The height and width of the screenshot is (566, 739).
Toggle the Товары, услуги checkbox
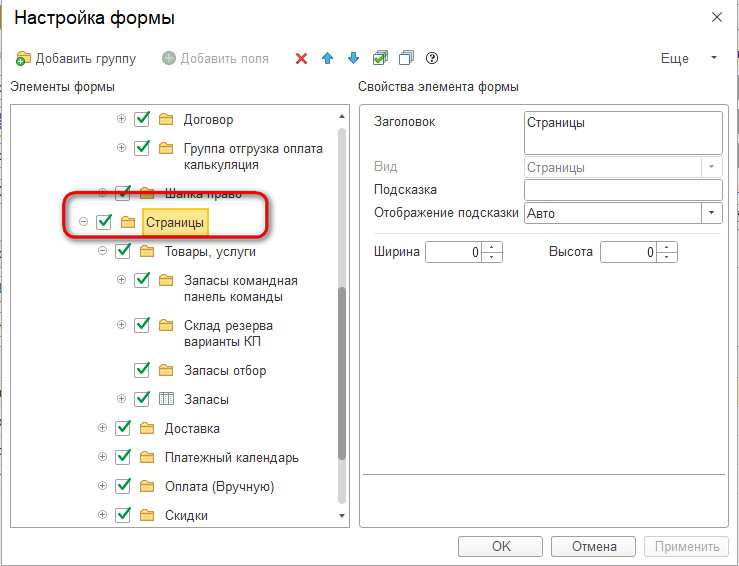coord(123,251)
